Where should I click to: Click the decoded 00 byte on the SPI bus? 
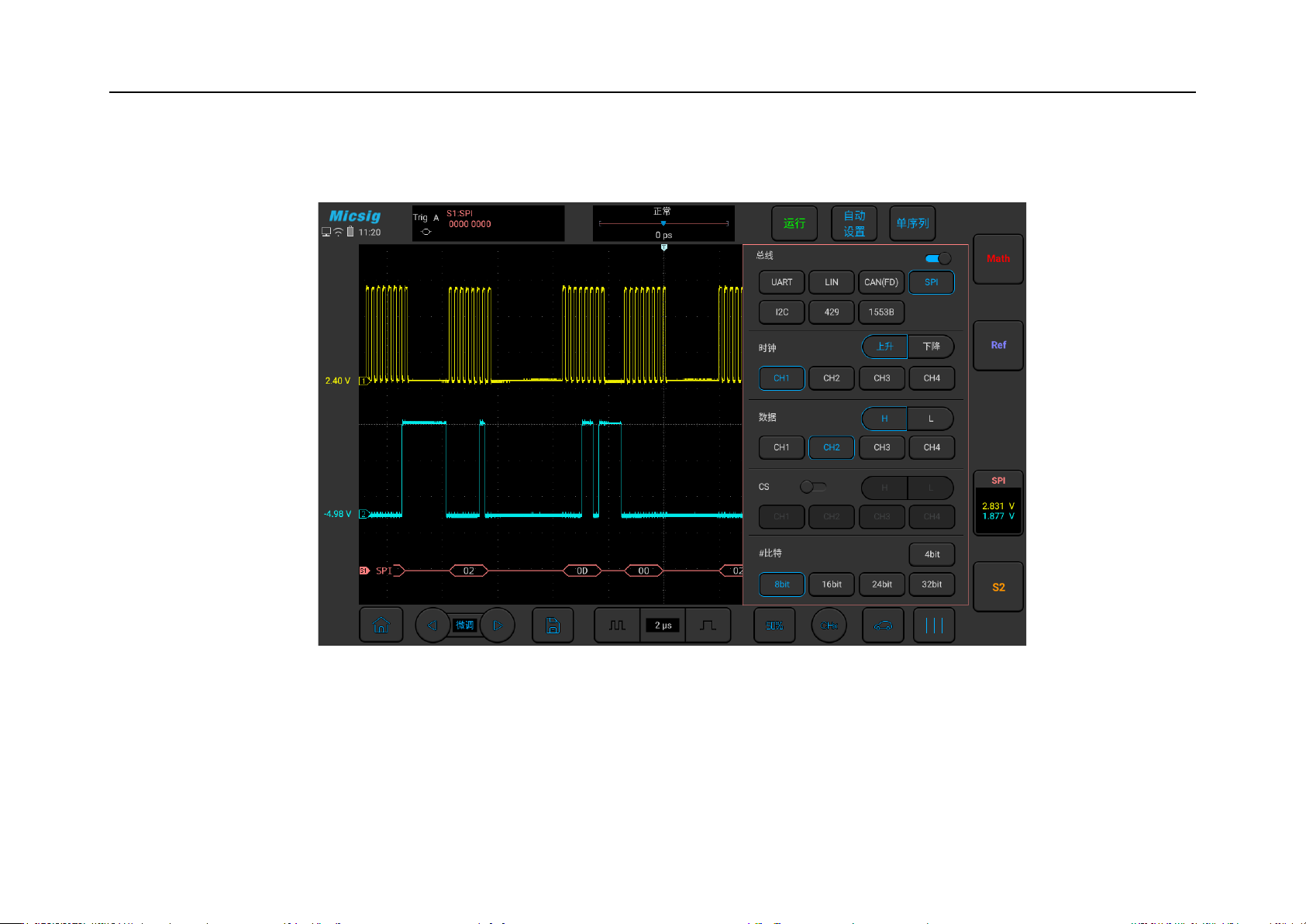point(643,571)
